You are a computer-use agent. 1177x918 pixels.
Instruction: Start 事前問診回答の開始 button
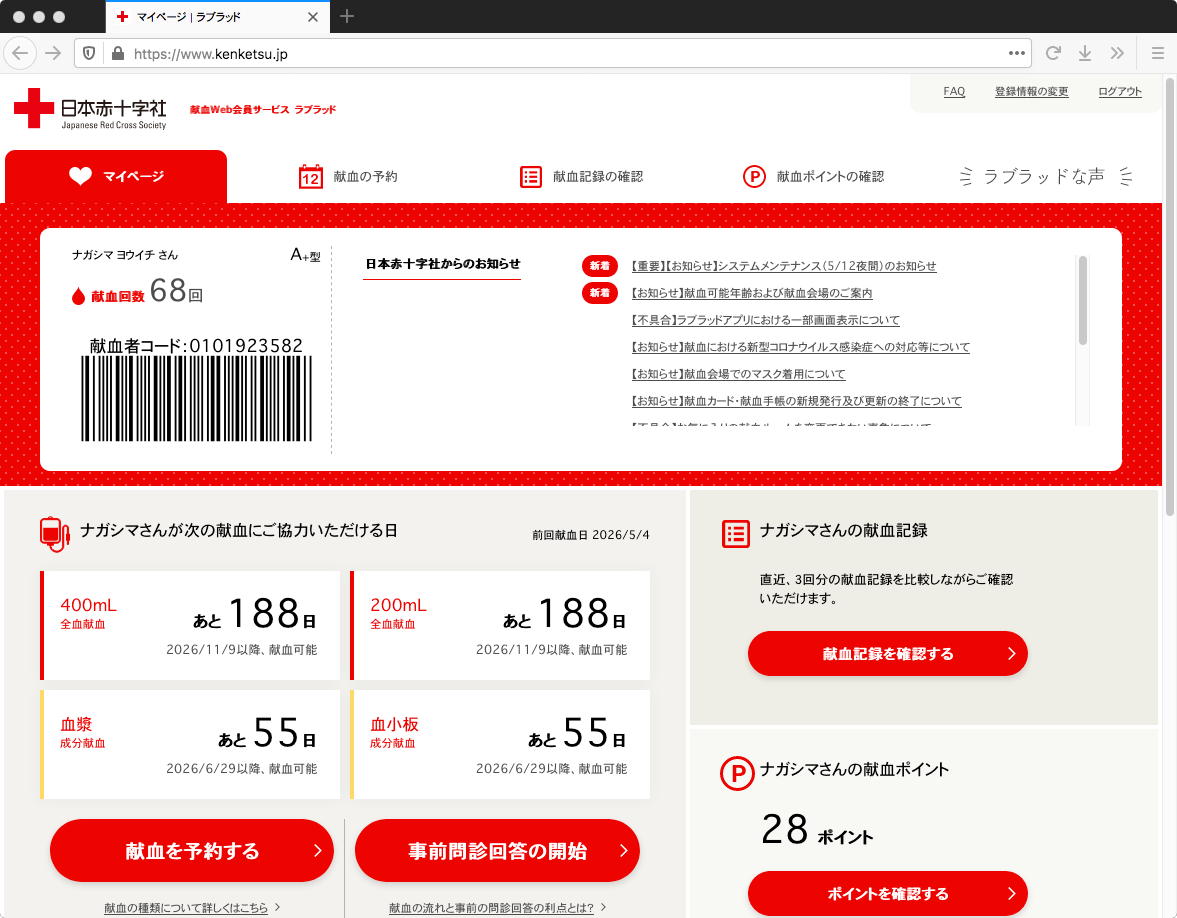coord(497,850)
